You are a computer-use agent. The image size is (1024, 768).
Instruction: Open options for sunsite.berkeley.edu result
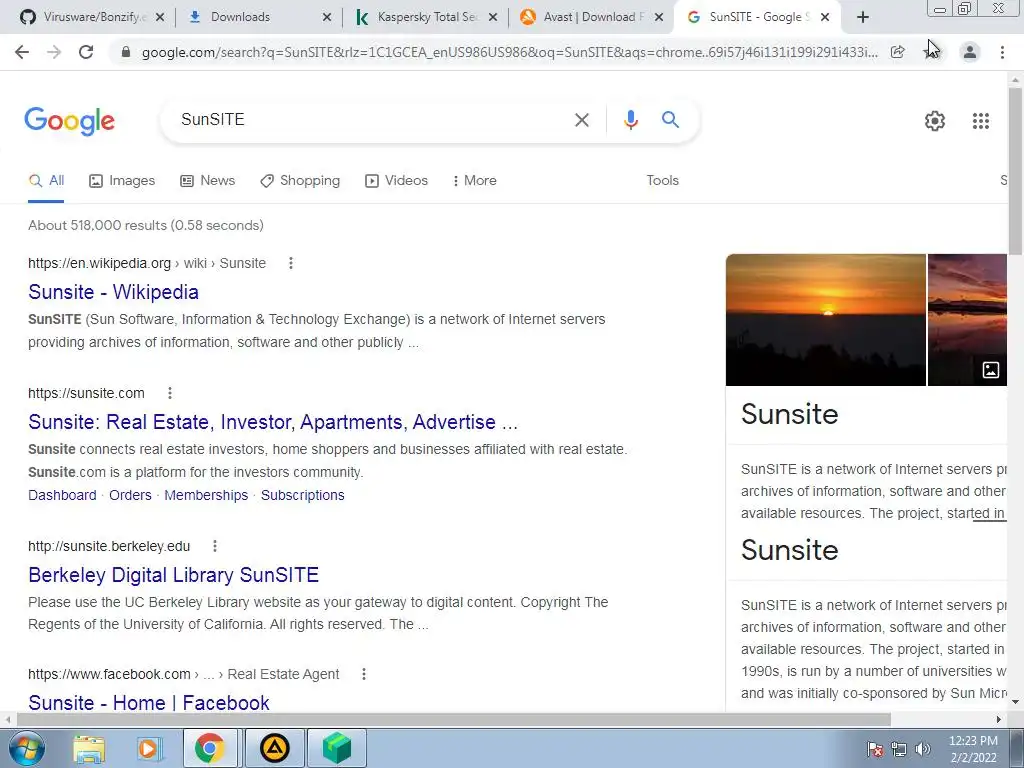[x=215, y=546]
